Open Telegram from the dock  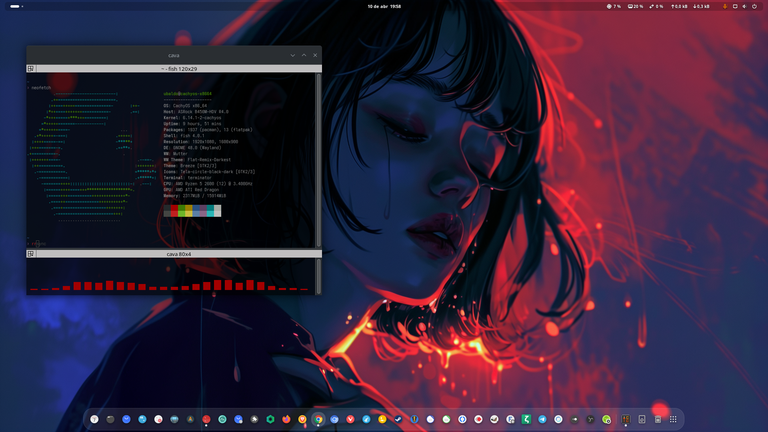coord(542,419)
